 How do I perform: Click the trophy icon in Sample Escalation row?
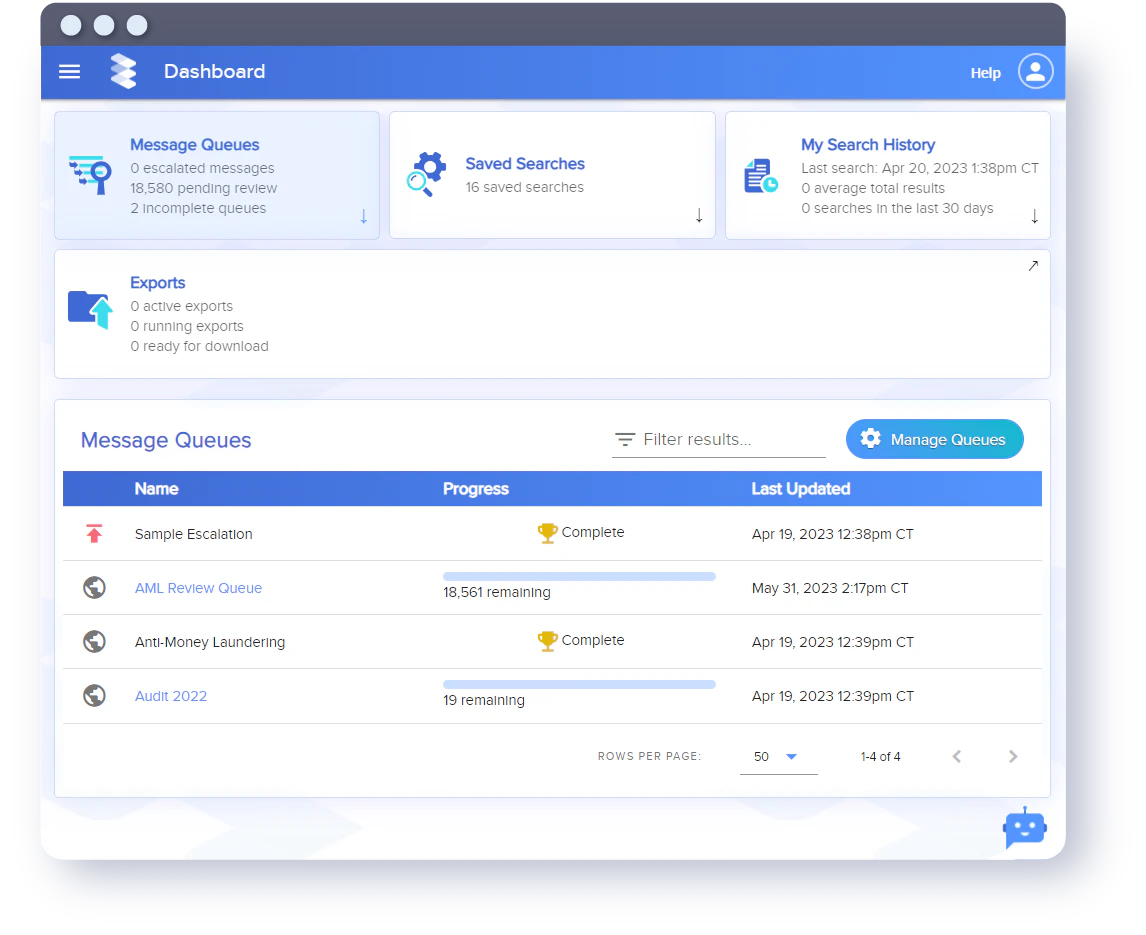[x=547, y=533]
